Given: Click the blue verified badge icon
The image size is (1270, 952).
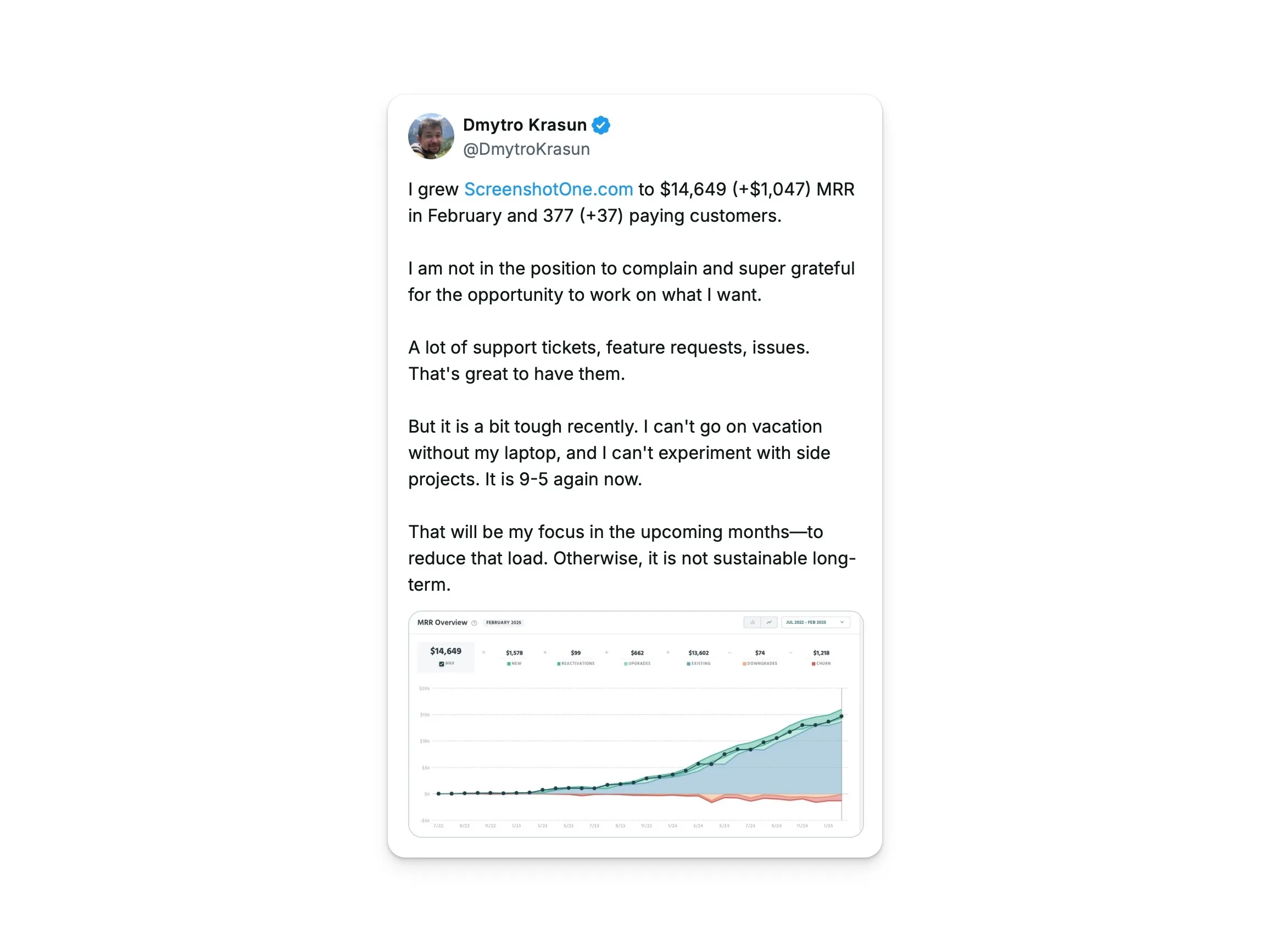Looking at the screenshot, I should click(600, 125).
